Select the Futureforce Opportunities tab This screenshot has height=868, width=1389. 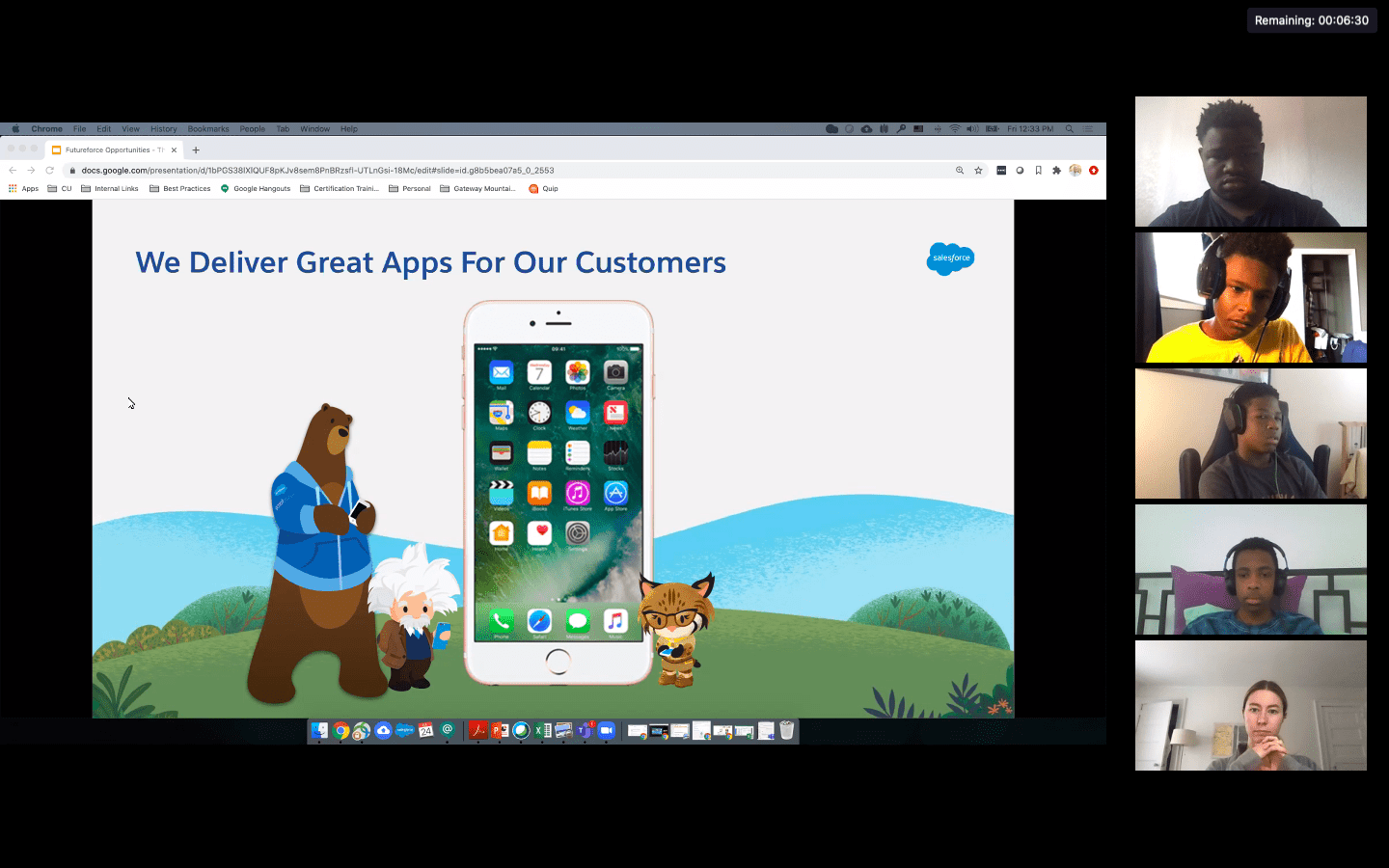pos(108,150)
